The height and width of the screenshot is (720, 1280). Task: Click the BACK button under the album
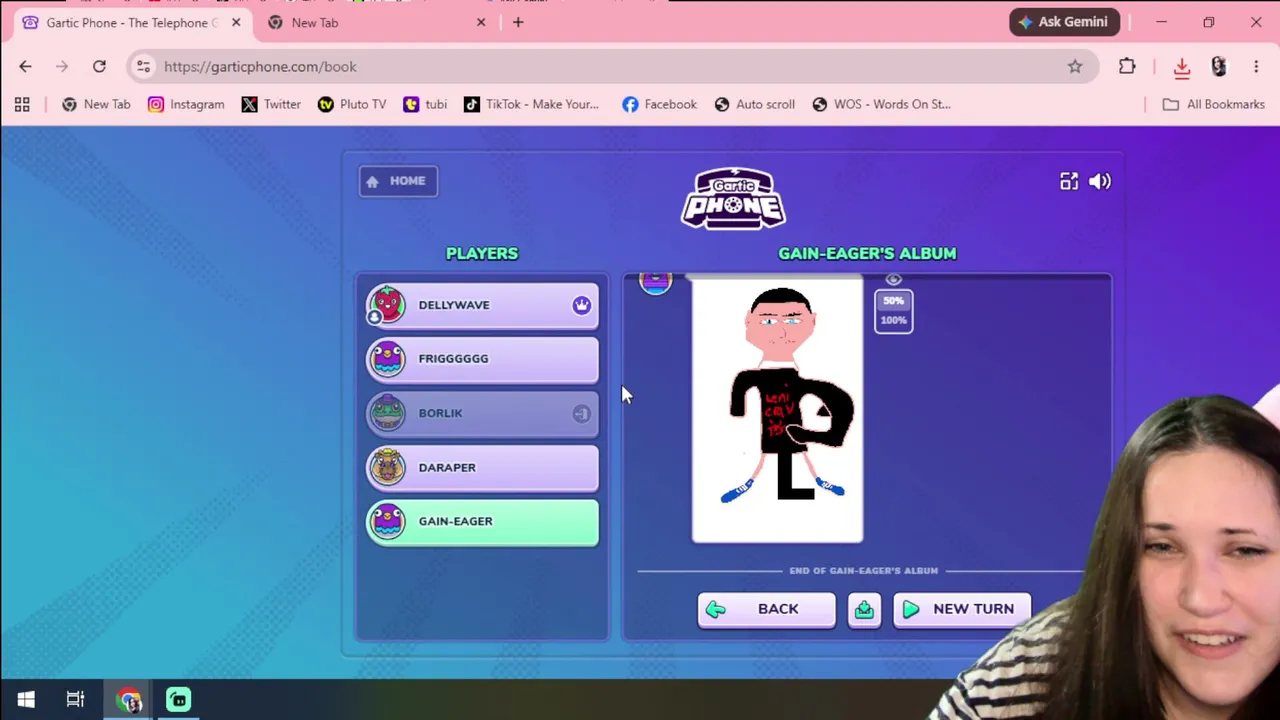point(766,609)
